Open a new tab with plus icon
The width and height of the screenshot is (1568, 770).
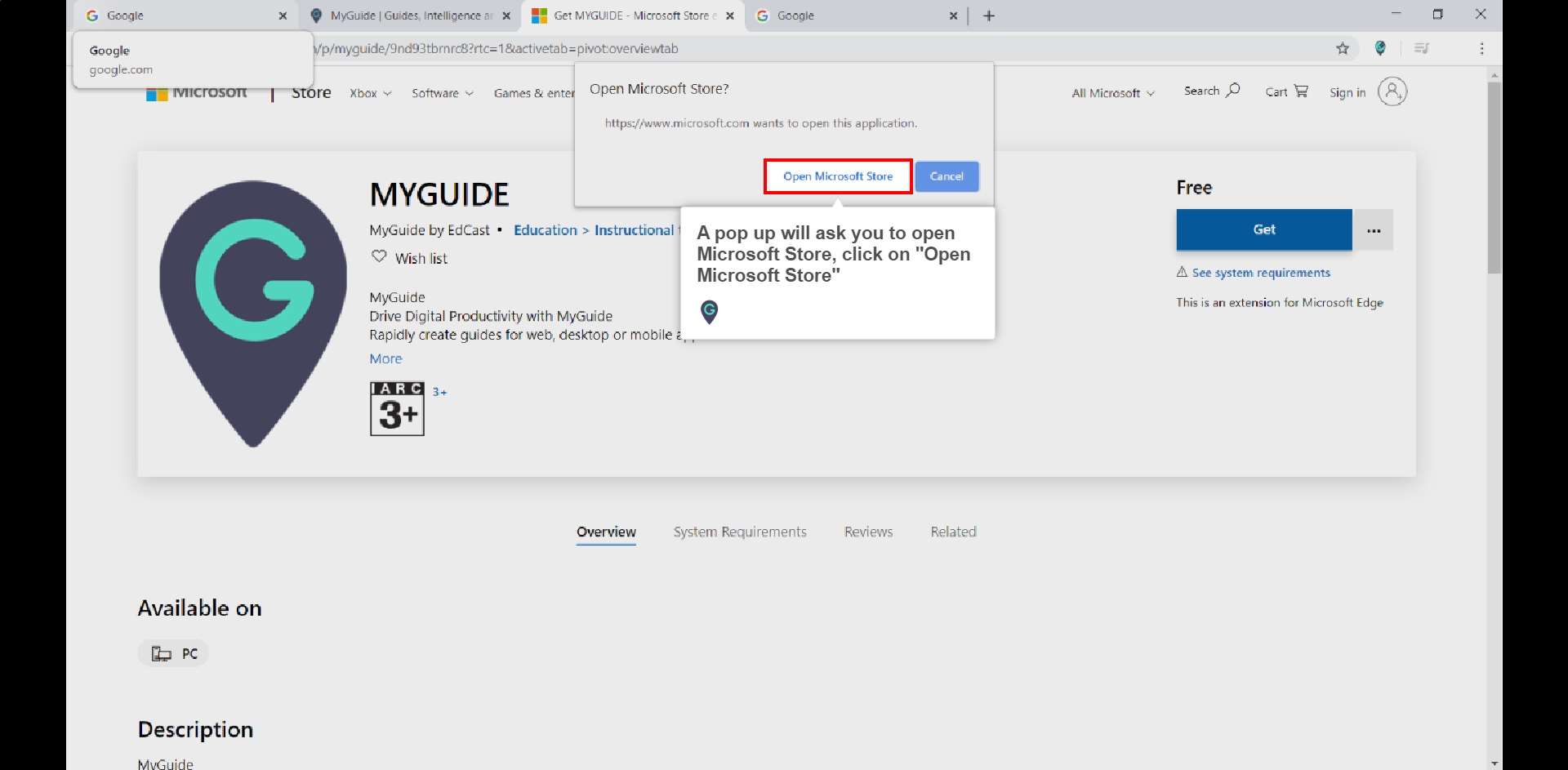[988, 16]
